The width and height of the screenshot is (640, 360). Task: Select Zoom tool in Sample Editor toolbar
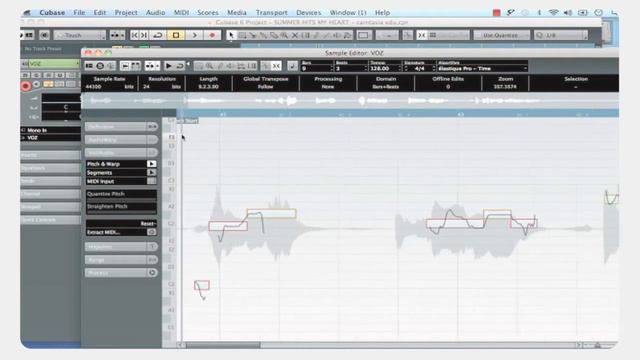tap(209, 65)
